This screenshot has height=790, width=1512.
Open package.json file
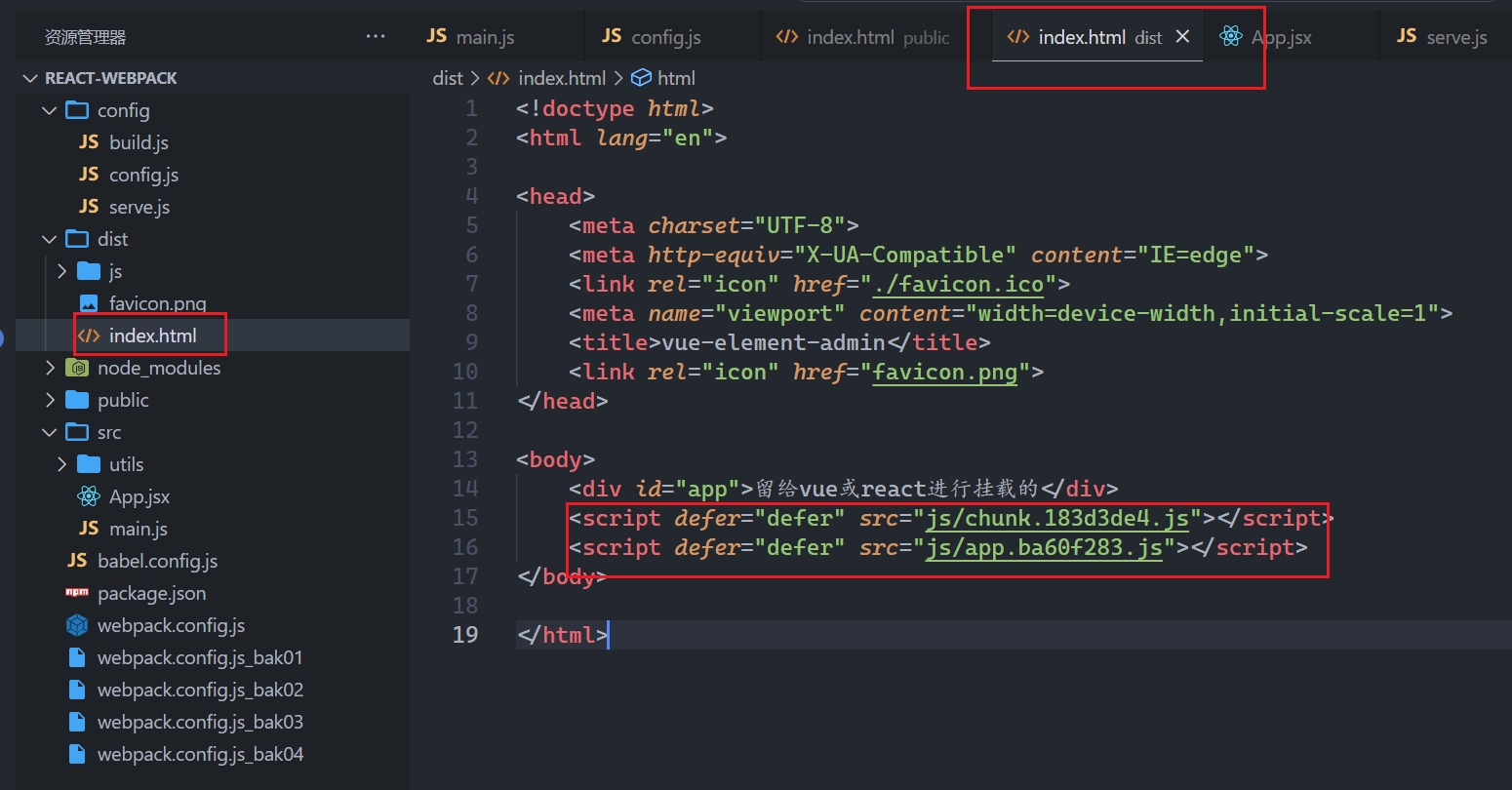pos(151,593)
